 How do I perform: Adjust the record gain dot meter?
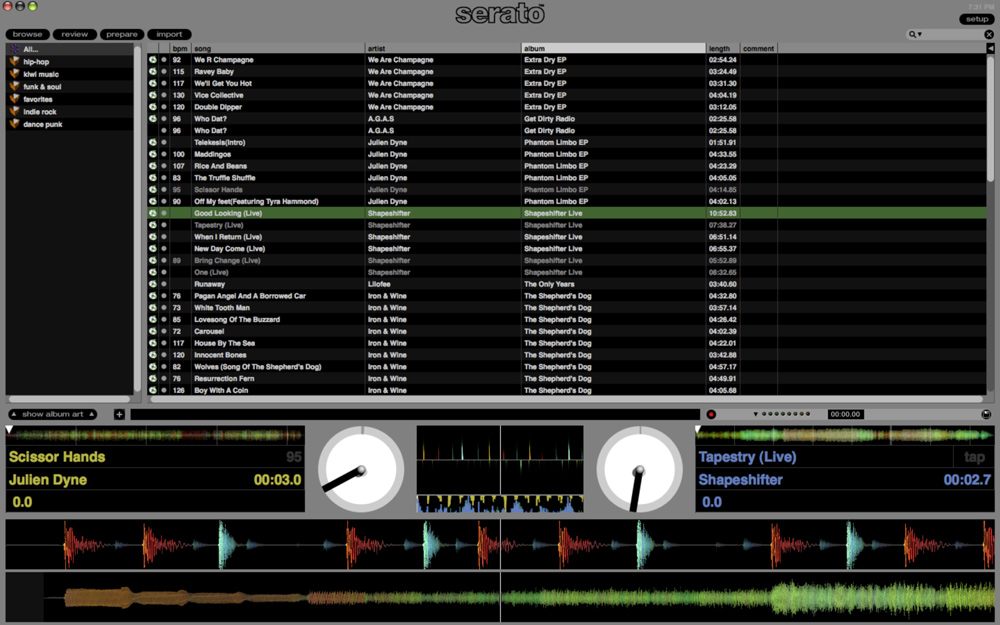pyautogui.click(x=786, y=415)
